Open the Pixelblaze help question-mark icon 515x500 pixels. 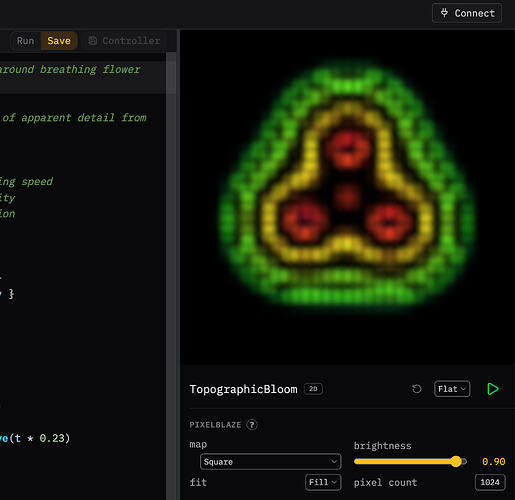[252, 425]
